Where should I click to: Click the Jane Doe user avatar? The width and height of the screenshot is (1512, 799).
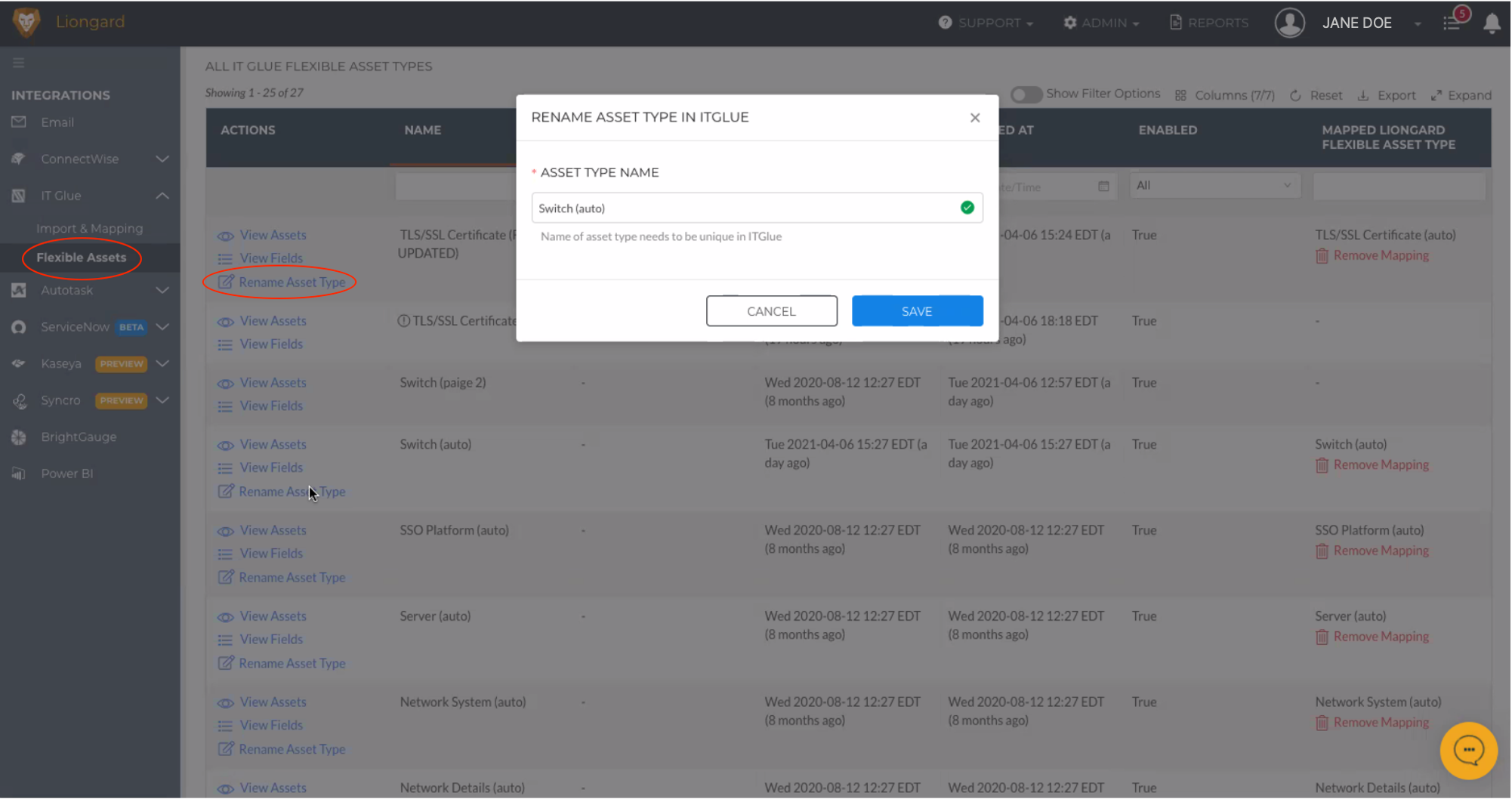click(1290, 23)
